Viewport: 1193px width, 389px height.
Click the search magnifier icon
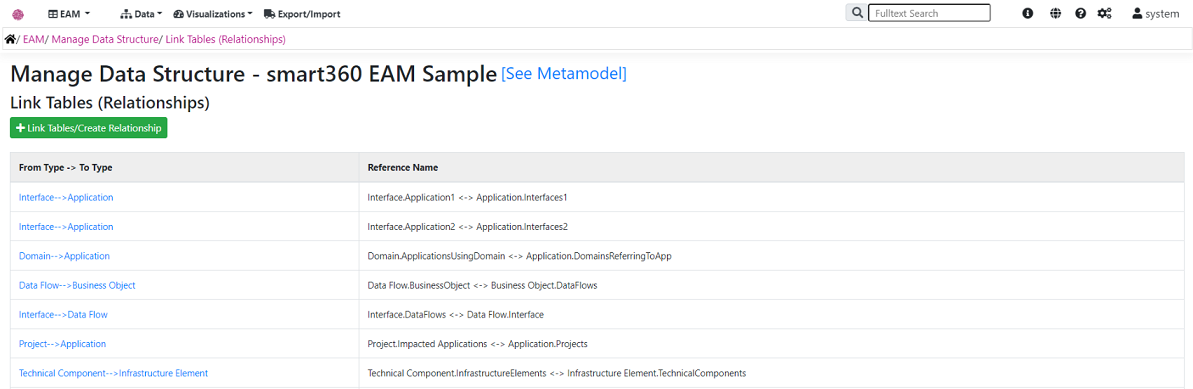coord(857,13)
